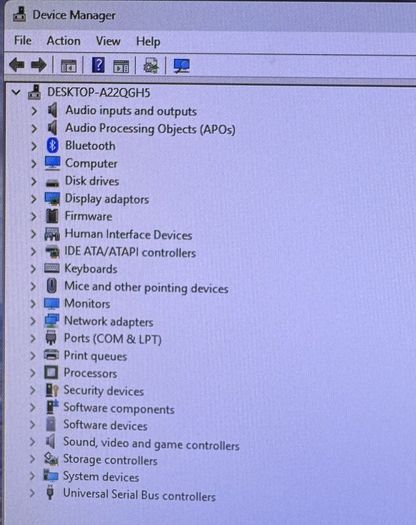Select the Audio inputs and outputs label
This screenshot has height=525, width=416.
131,111
